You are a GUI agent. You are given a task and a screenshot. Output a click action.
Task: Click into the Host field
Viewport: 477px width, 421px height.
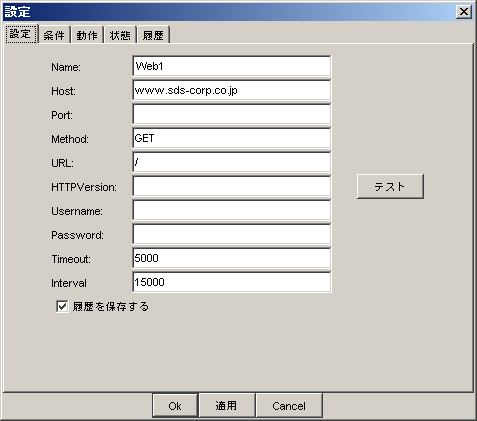[232, 90]
